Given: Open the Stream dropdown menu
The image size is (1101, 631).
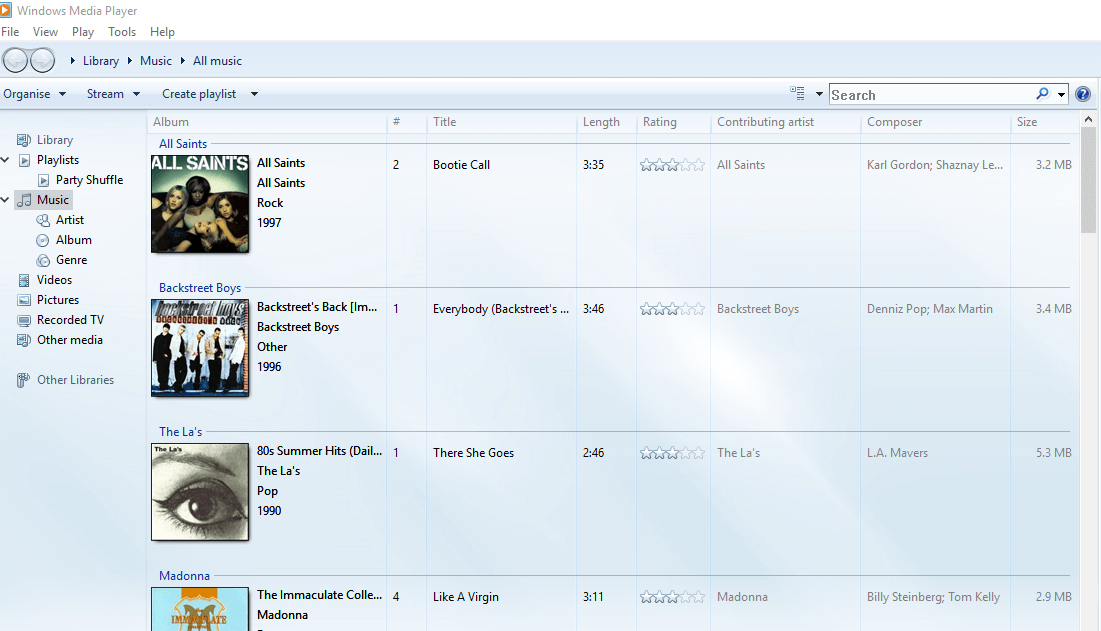Looking at the screenshot, I should (x=113, y=94).
